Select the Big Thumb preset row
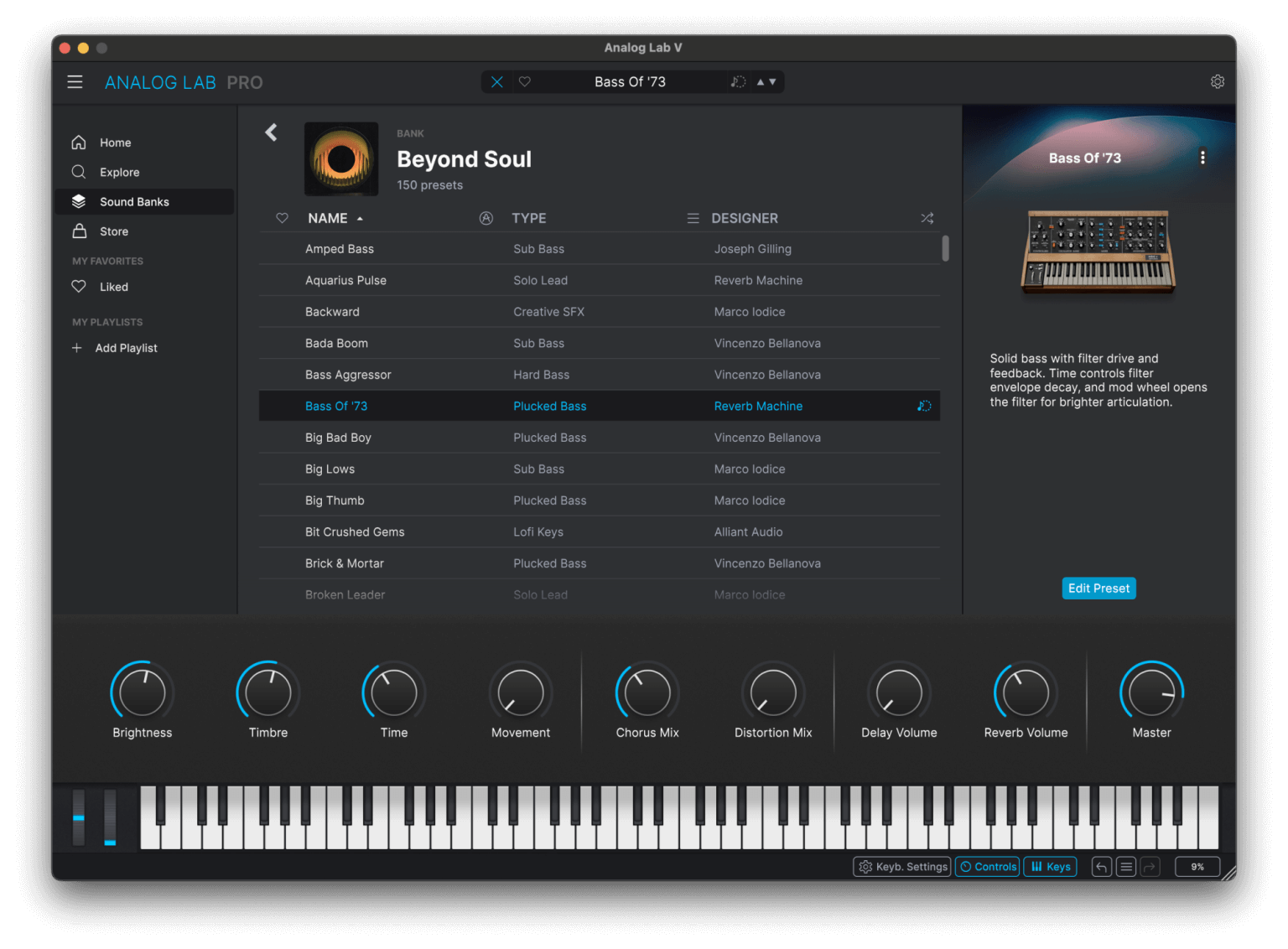This screenshot has width=1288, height=949. (x=335, y=500)
